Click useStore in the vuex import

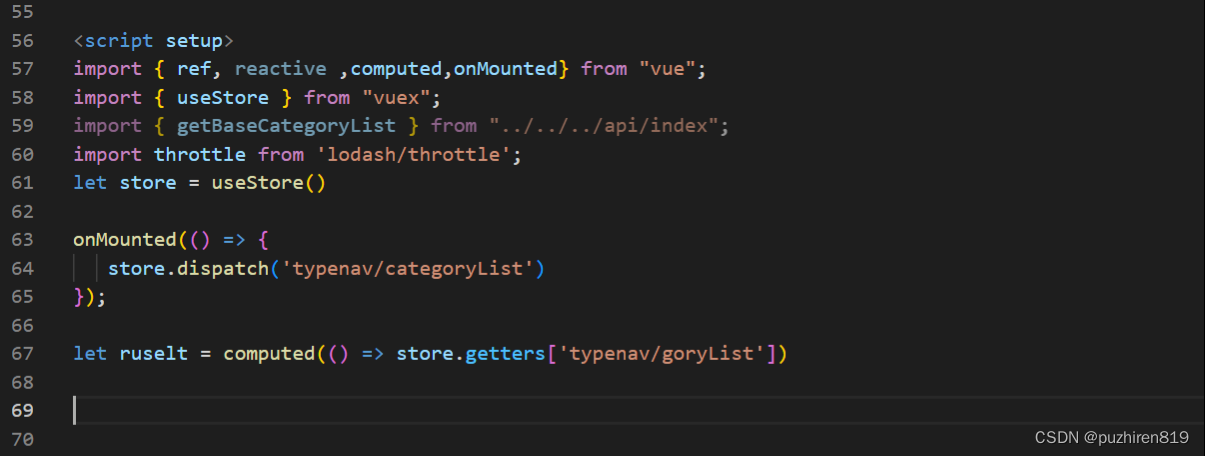click(x=223, y=98)
